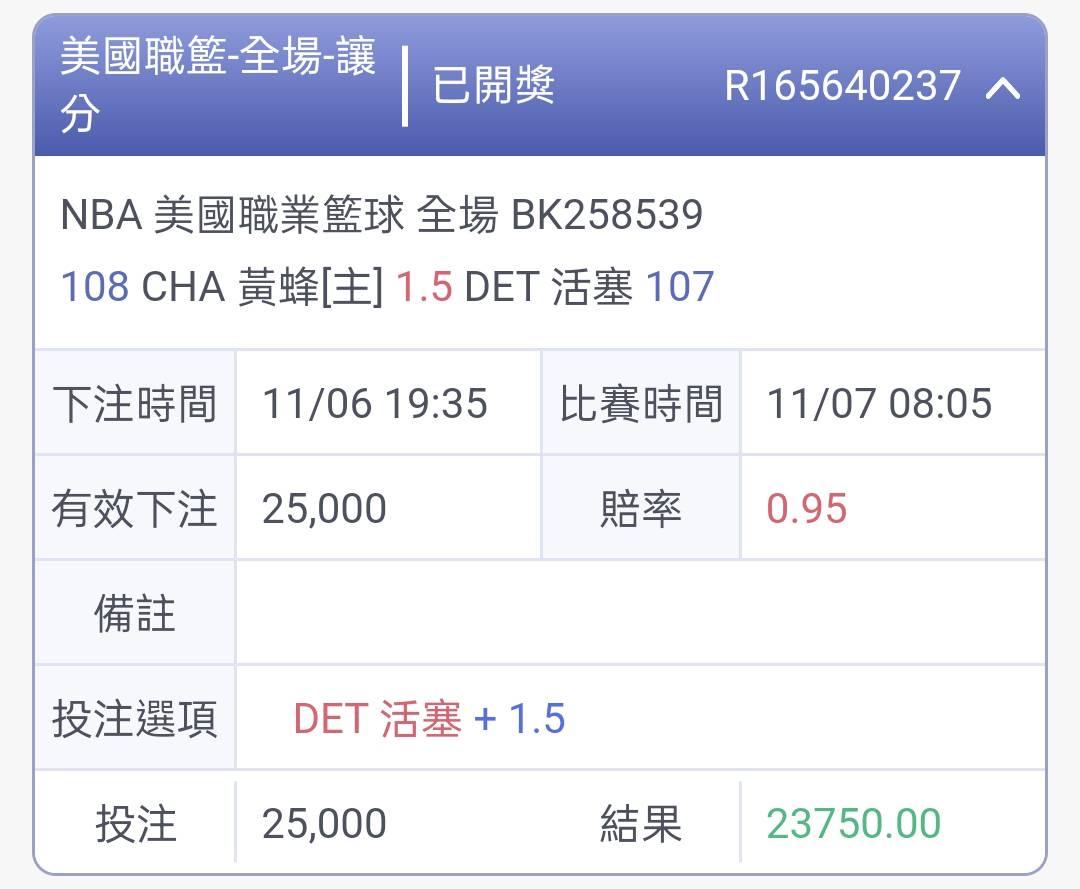This screenshot has width=1080, height=889.
Task: Click the odds value 0.95
Action: point(807,508)
